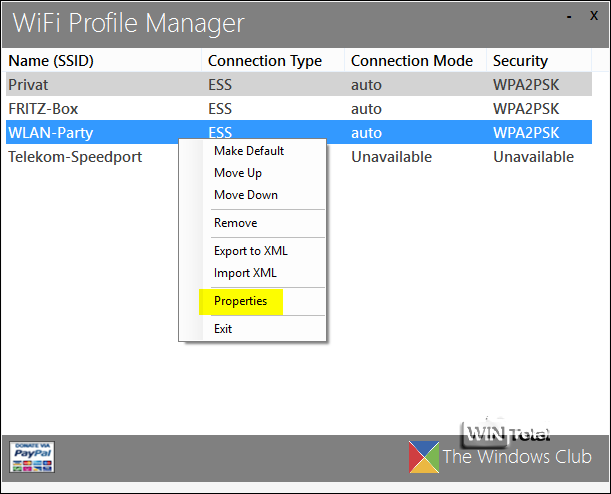This screenshot has height=494, width=611.
Task: Sort by the Name (SSID) column header
Action: coord(51,61)
